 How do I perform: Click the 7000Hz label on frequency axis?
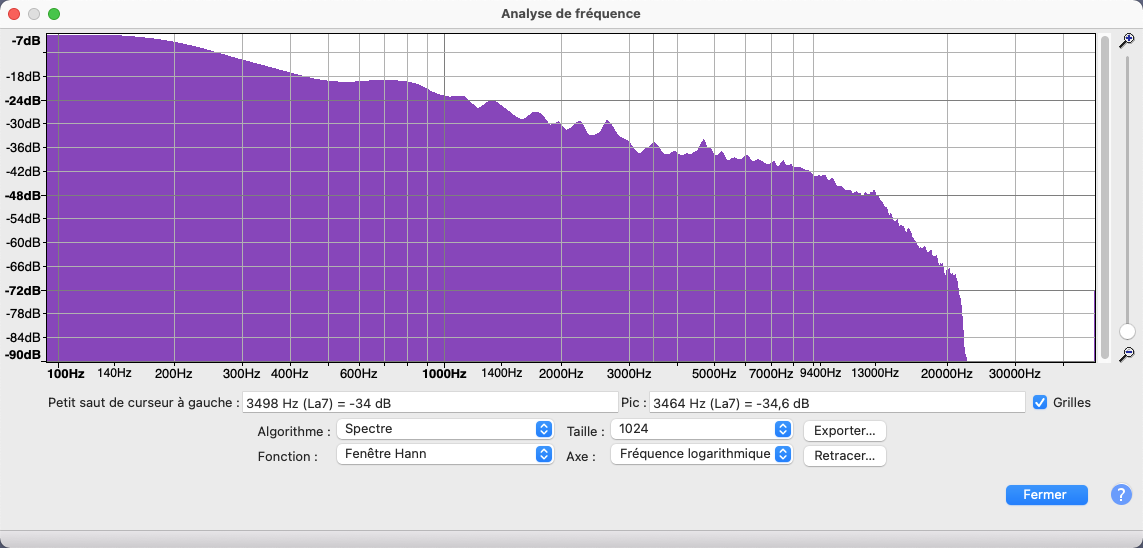(x=771, y=374)
